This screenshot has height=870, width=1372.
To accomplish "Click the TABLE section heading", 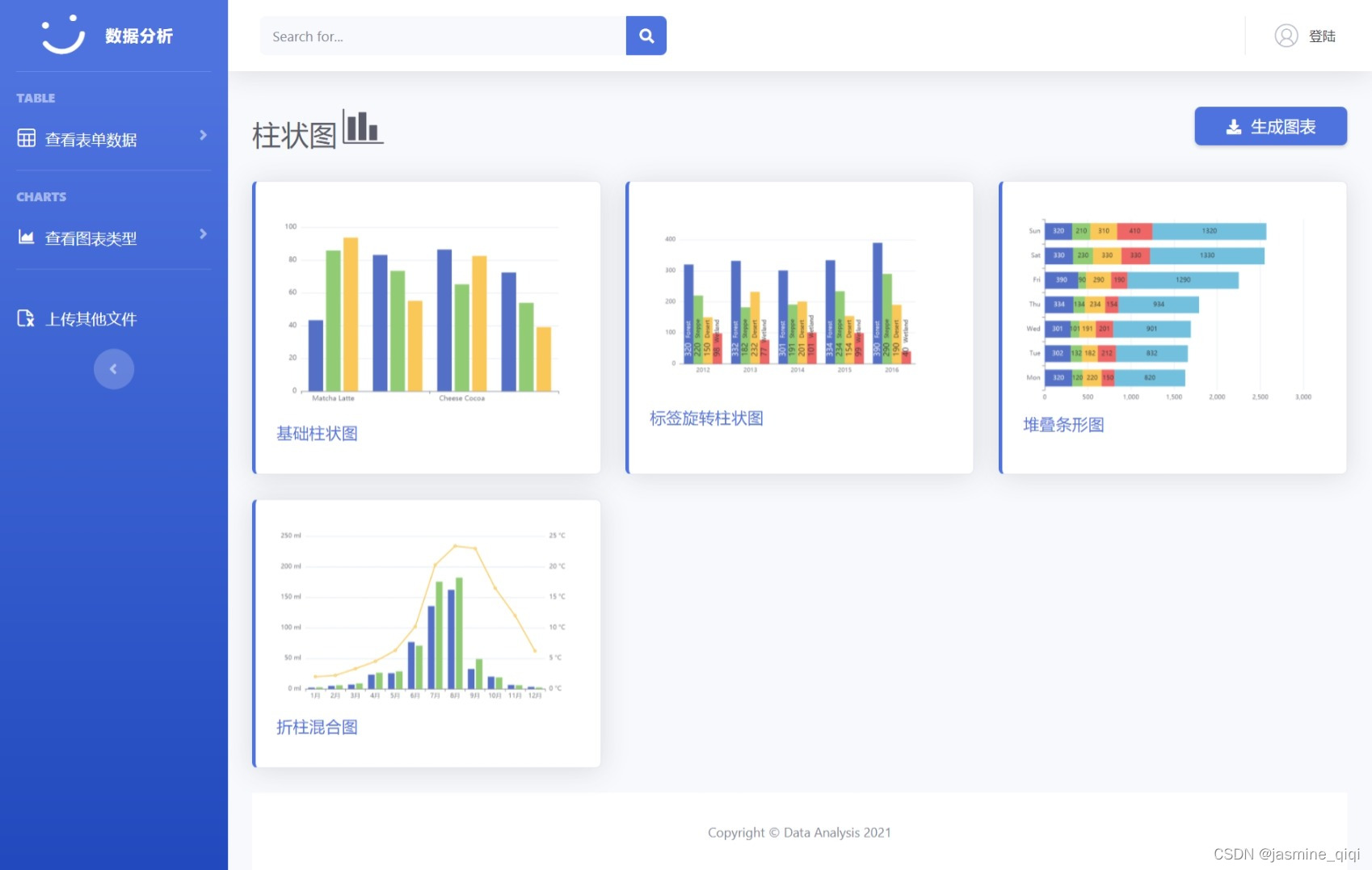I will (x=36, y=98).
